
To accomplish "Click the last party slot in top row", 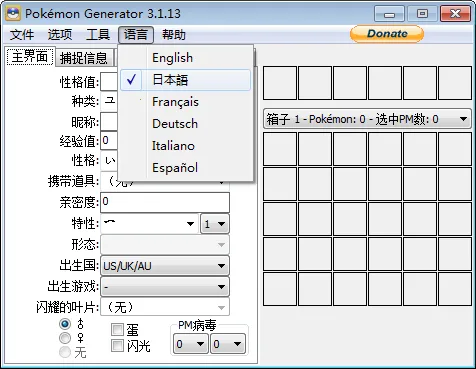I will pos(455,83).
